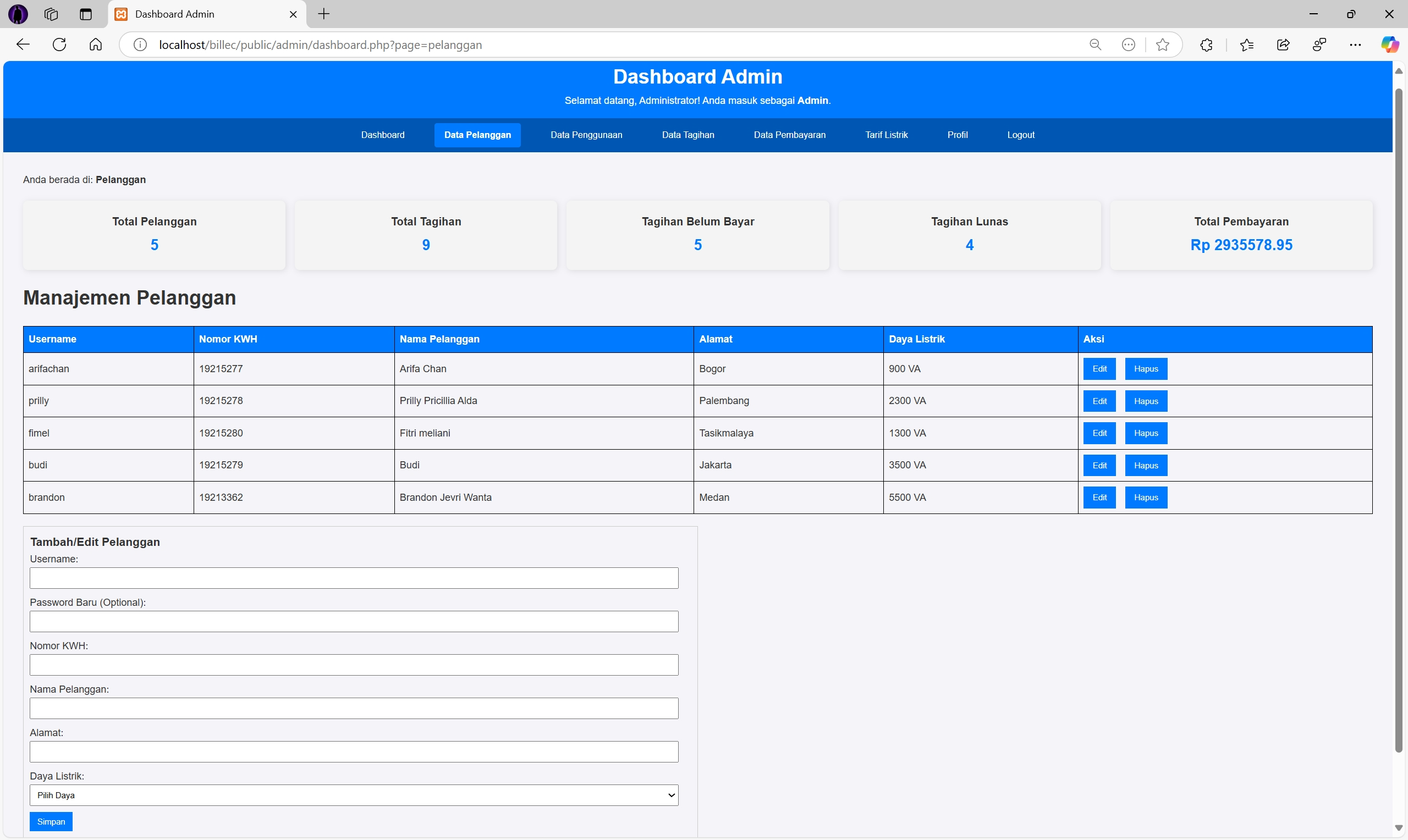Image resolution: width=1408 pixels, height=840 pixels.
Task: Open the tab actions menu icon
Action: 85,15
